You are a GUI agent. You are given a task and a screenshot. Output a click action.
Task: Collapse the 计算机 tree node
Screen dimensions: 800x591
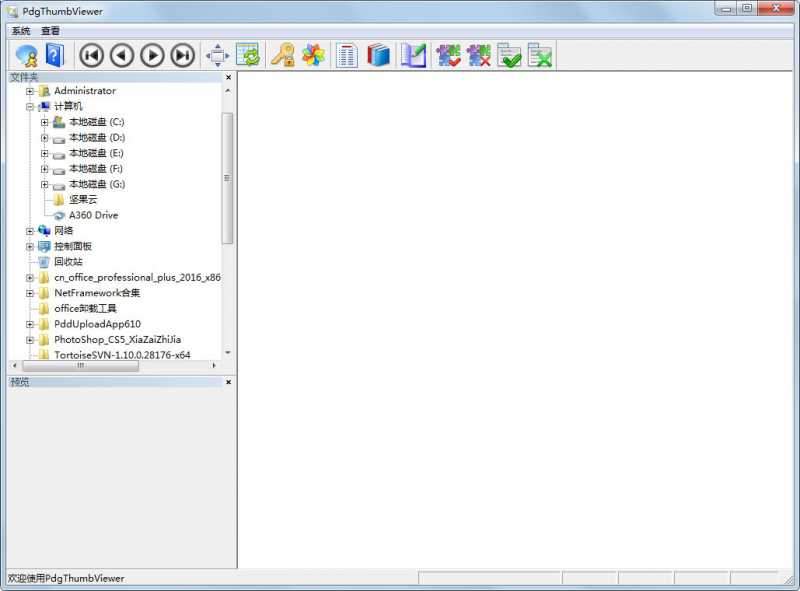pos(32,106)
